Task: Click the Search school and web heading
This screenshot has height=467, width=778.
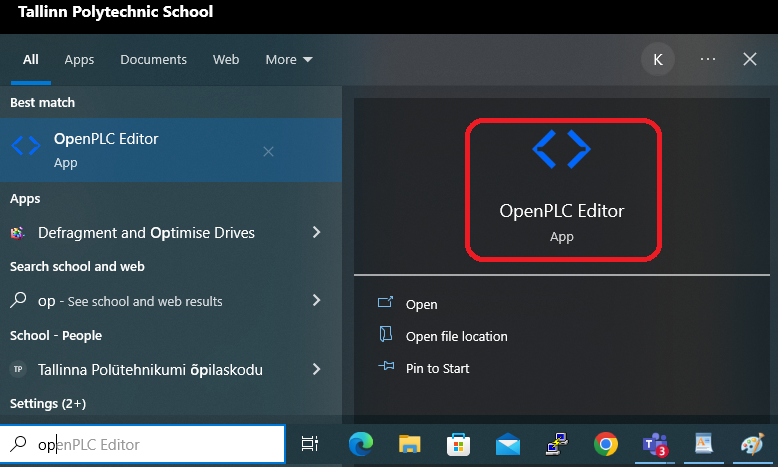Action: [x=77, y=267]
